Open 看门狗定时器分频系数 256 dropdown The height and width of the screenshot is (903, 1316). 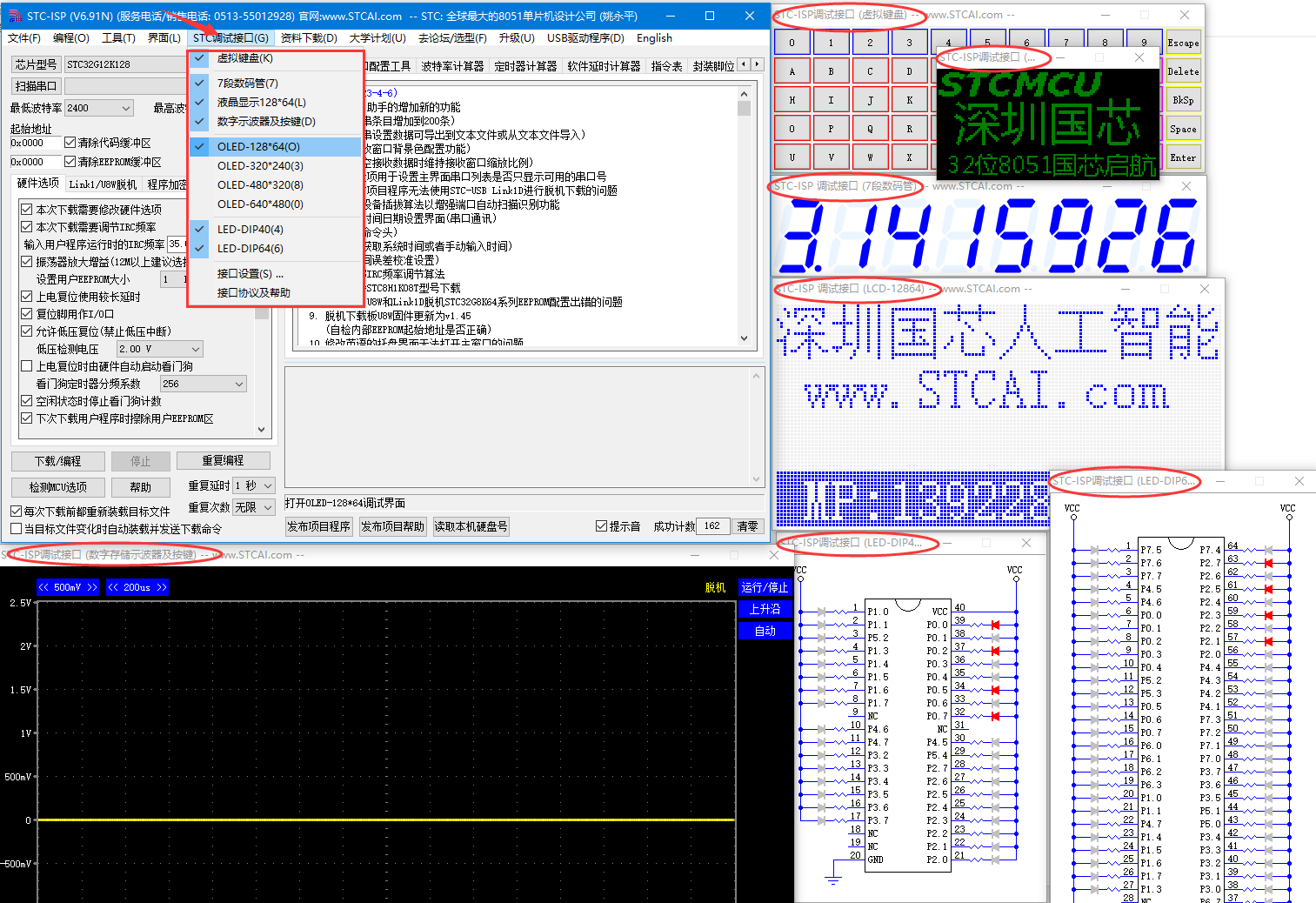204,384
